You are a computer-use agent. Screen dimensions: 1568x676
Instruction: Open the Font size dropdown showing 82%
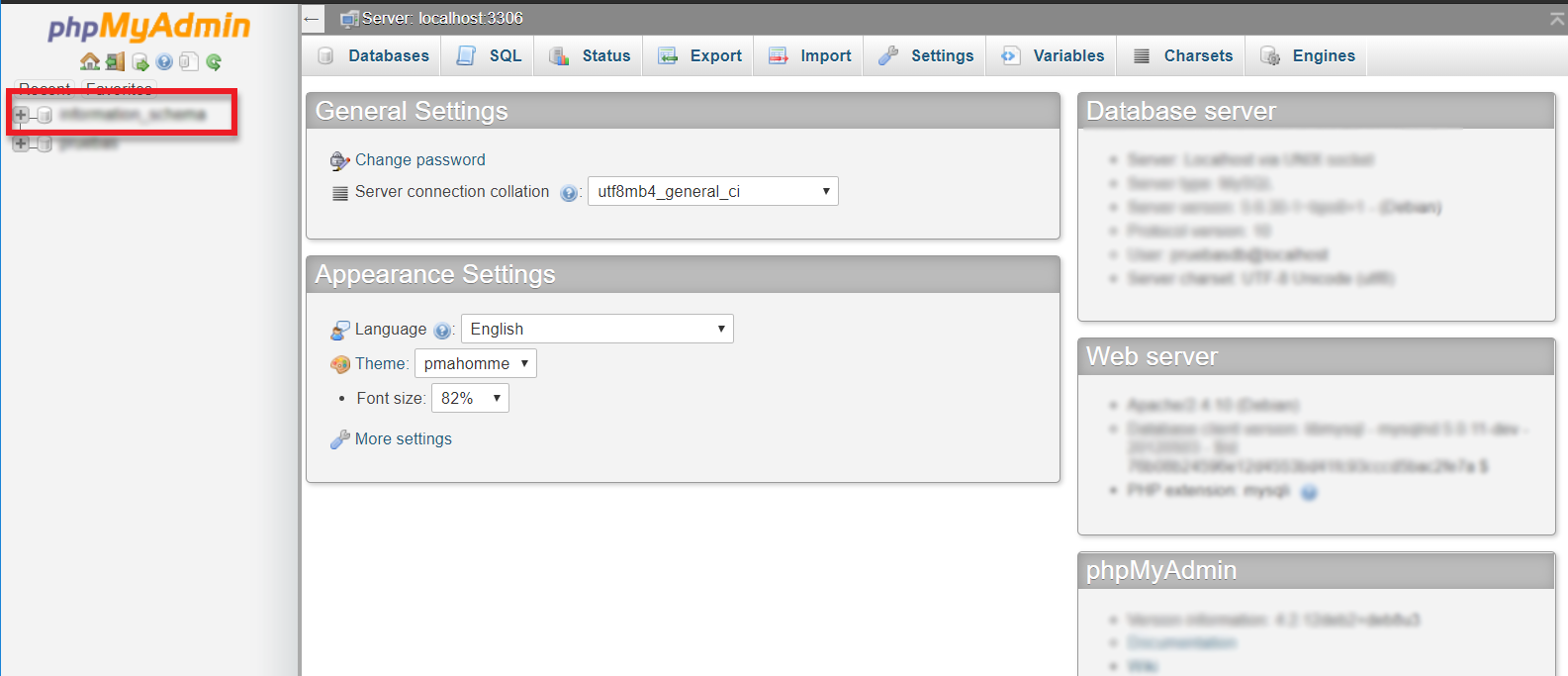pos(470,398)
